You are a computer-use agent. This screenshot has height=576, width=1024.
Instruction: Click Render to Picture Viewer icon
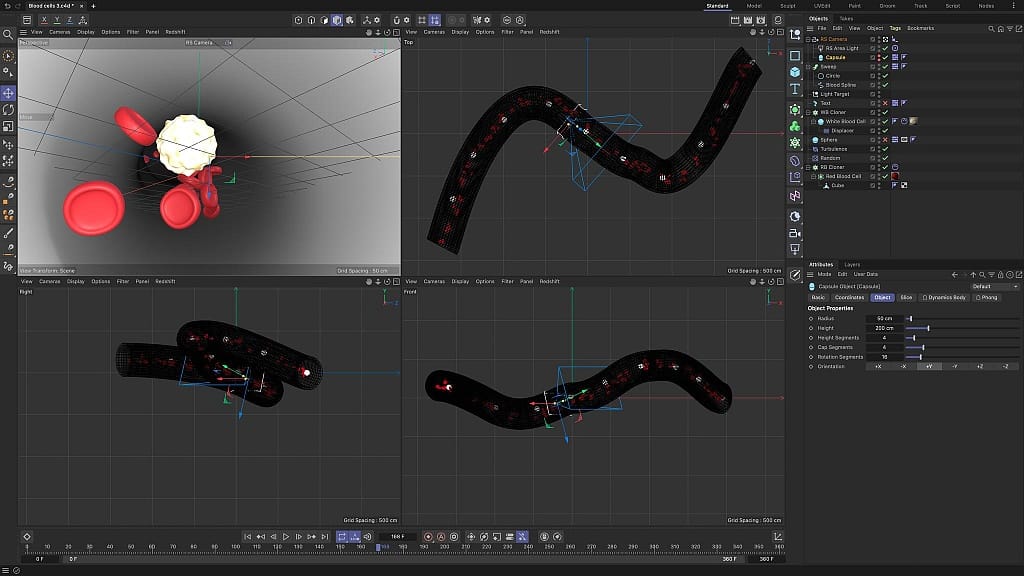click(748, 20)
